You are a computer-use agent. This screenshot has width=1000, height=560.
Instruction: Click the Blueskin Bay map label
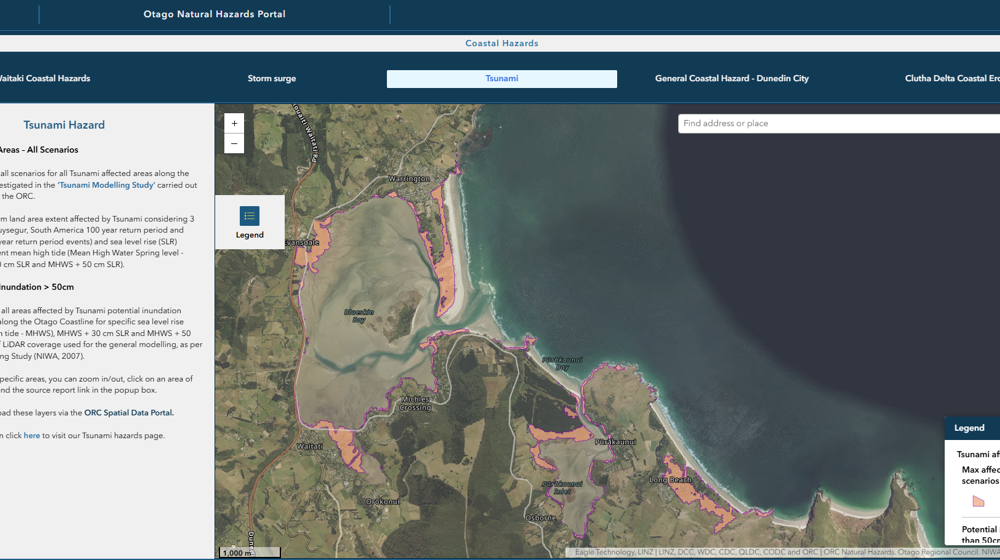pos(358,316)
